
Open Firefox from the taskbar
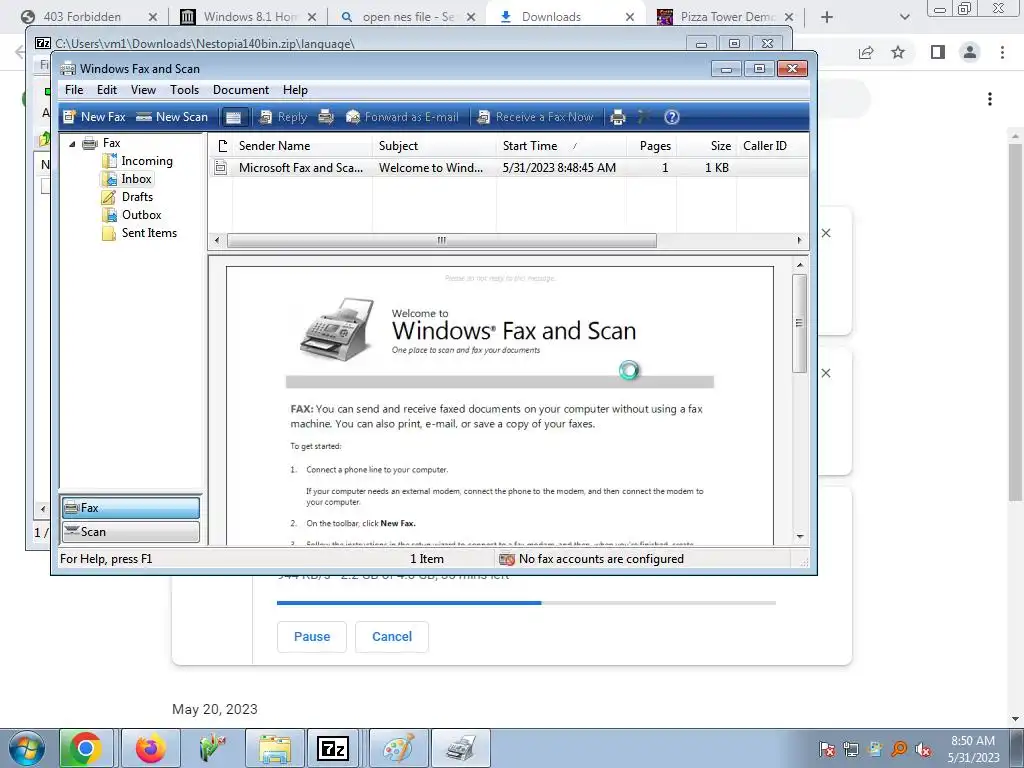click(x=150, y=748)
